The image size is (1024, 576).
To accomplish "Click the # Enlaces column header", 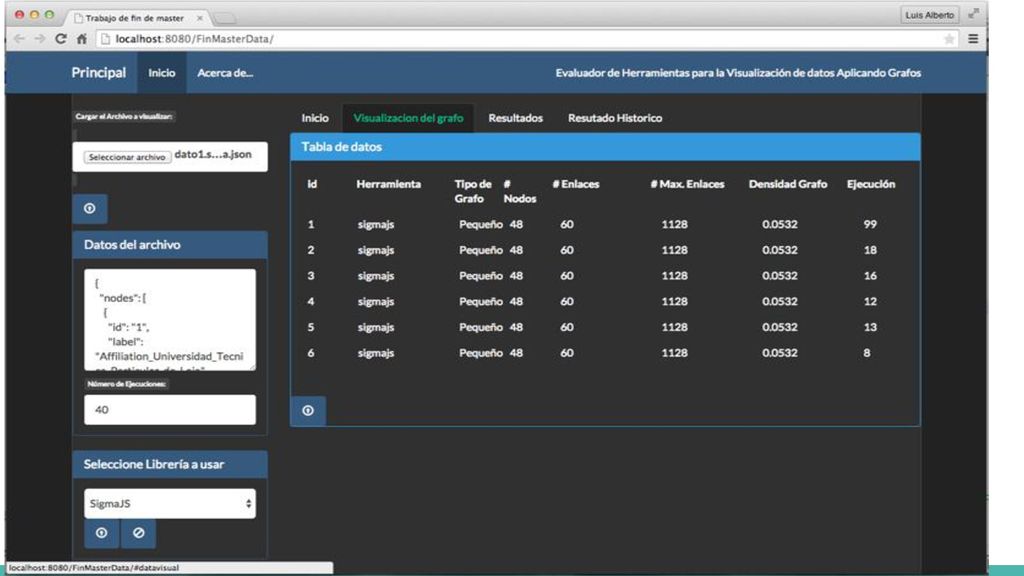I will click(x=575, y=184).
